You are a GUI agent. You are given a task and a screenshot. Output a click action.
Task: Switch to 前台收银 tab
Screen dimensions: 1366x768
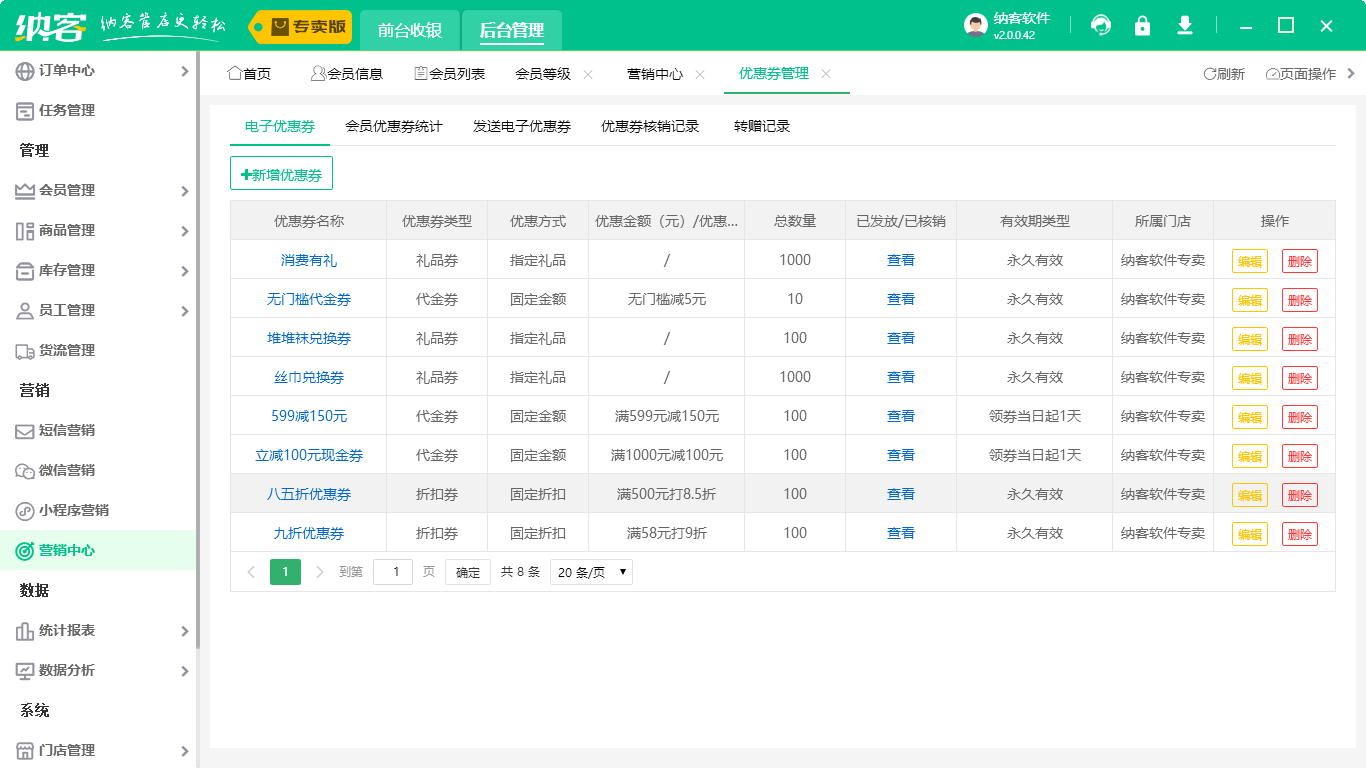(x=410, y=30)
